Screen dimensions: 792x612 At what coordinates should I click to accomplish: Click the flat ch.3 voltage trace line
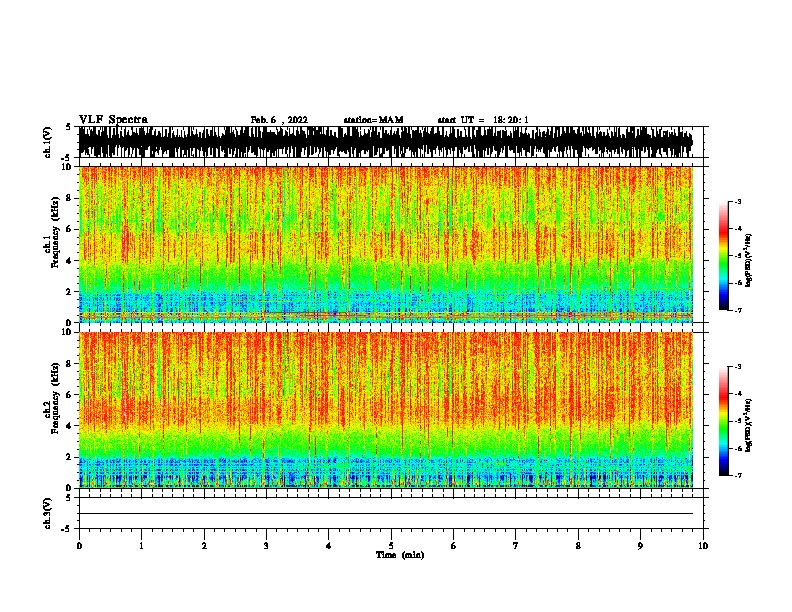point(386,514)
